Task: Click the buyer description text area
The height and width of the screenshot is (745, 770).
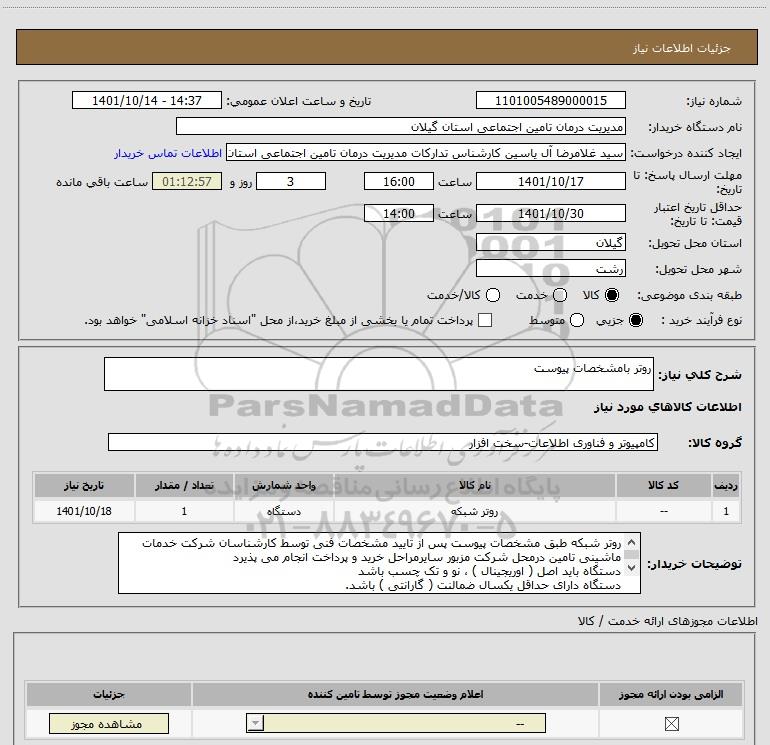Action: tap(379, 563)
